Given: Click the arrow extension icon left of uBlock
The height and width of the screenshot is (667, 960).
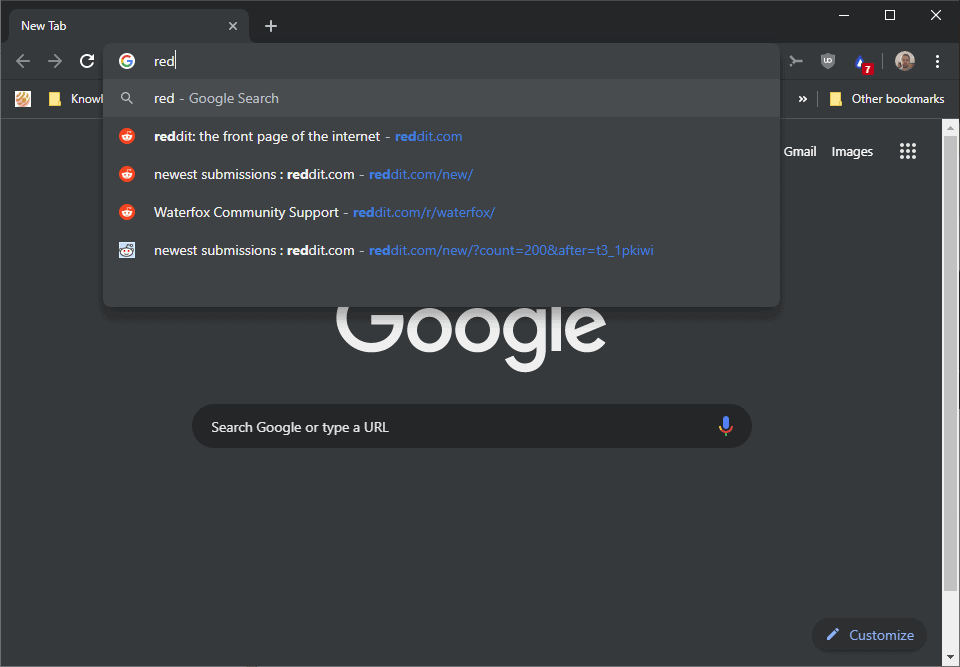Looking at the screenshot, I should coord(795,61).
